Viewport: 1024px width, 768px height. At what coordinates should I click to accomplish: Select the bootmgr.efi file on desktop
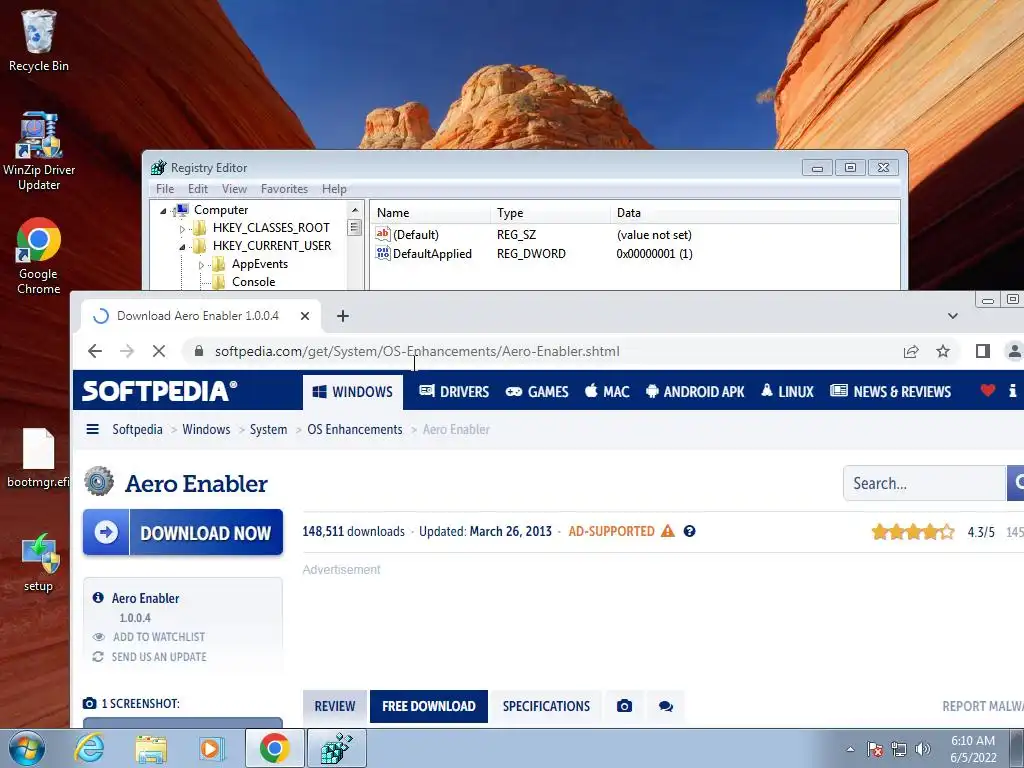click(39, 458)
